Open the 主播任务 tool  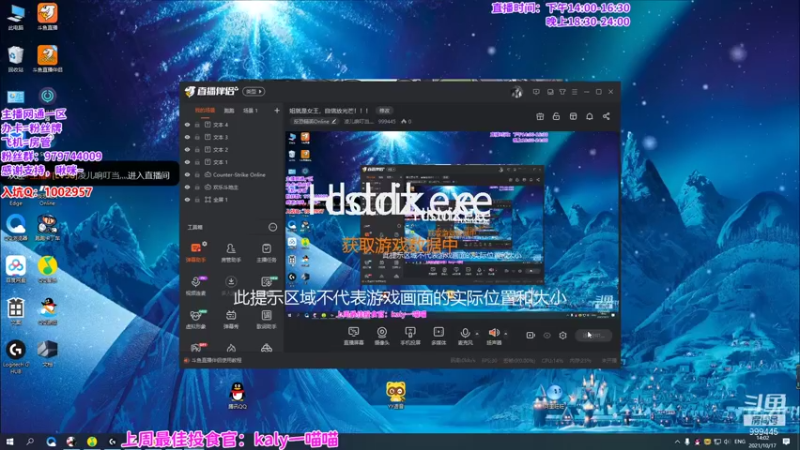[x=266, y=252]
